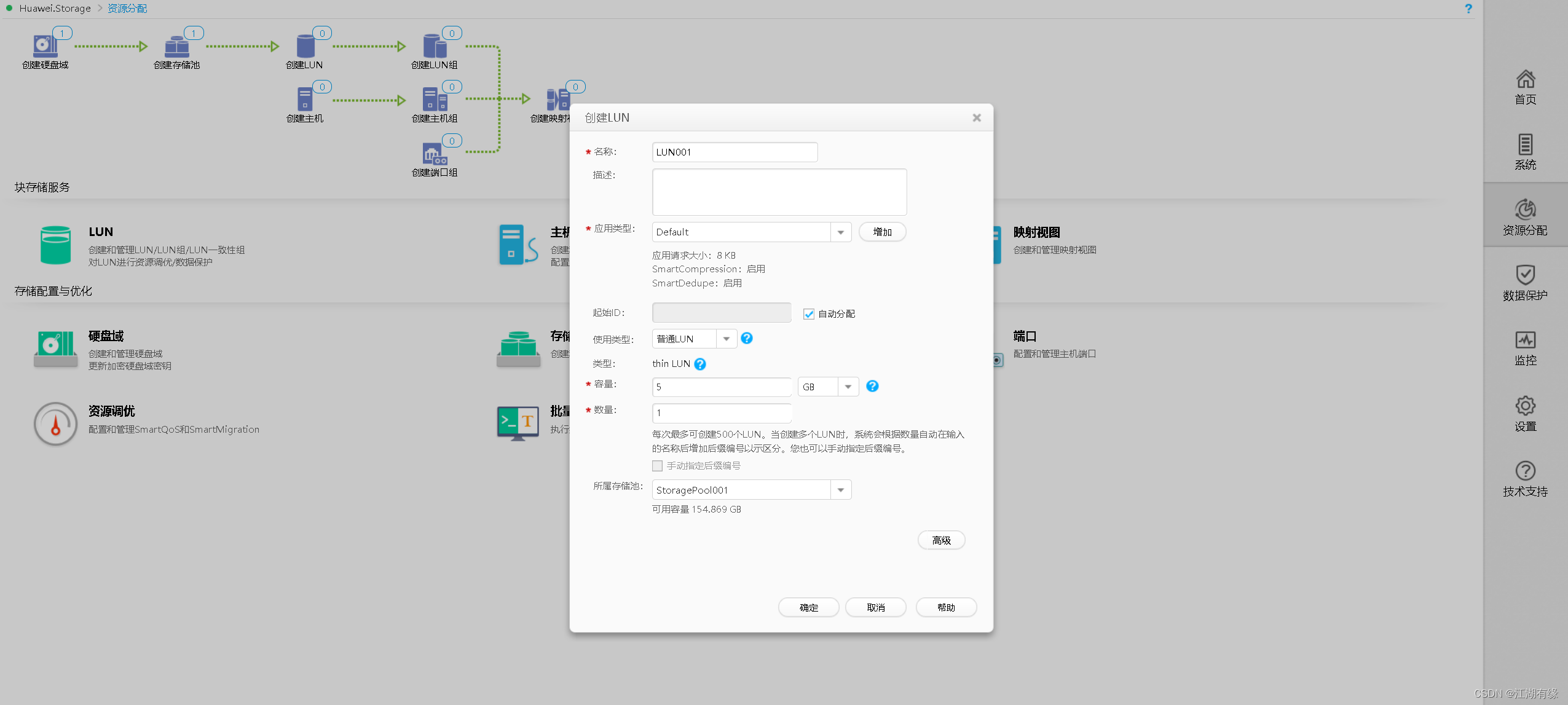1568x705 pixels.
Task: Click the 创建LUN组 workflow icon
Action: pyautogui.click(x=435, y=46)
